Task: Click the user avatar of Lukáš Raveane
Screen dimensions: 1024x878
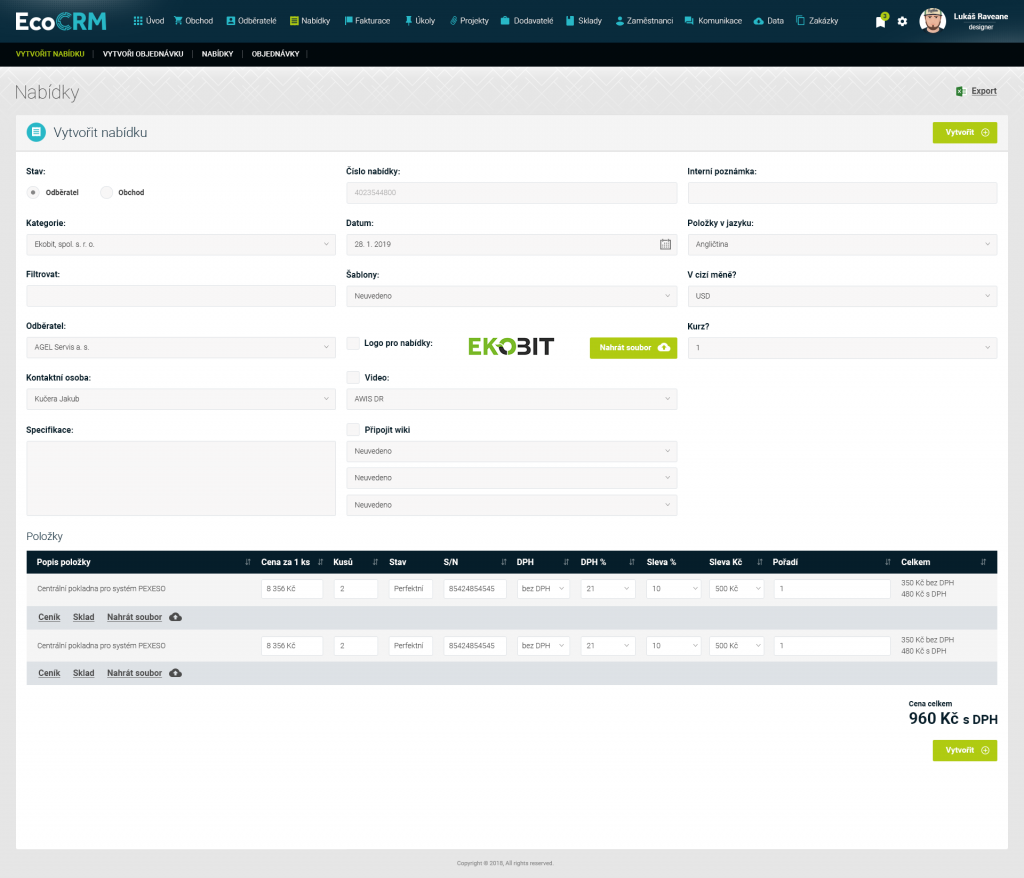Action: click(932, 21)
